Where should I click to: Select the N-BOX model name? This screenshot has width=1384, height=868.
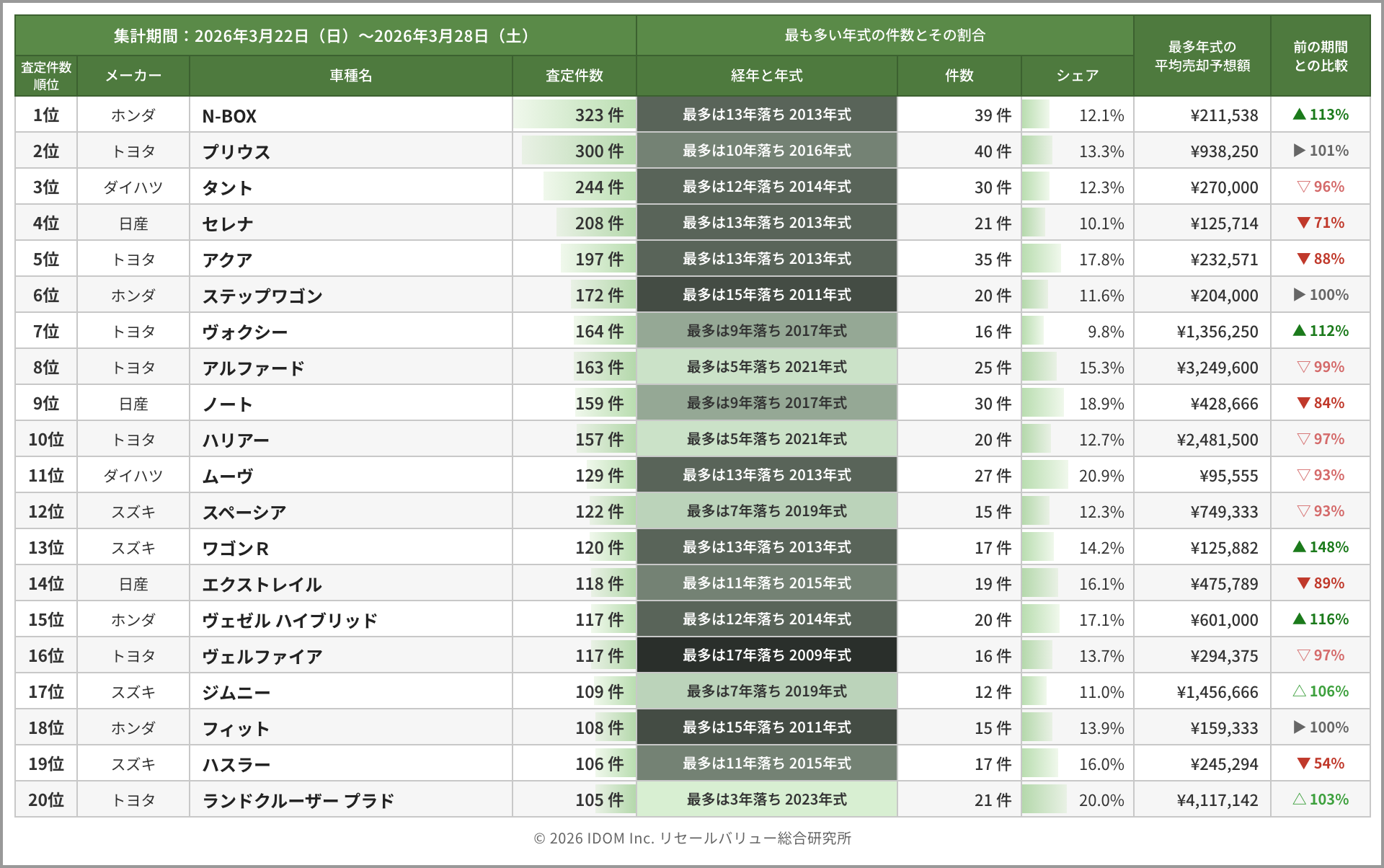pos(229,115)
